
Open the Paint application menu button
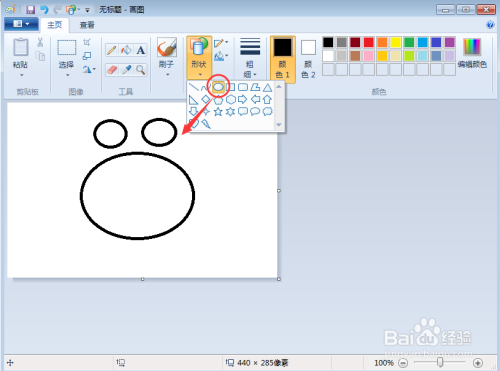pyautogui.click(x=21, y=24)
